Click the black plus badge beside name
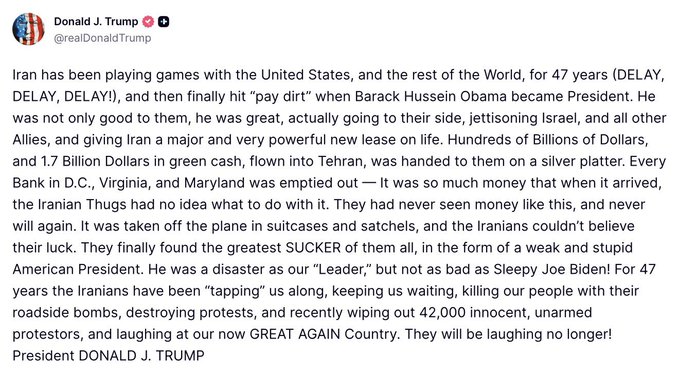 [163, 21]
